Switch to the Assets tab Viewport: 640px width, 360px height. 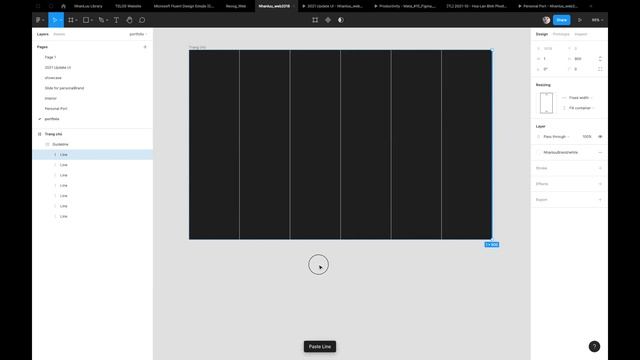(x=59, y=34)
